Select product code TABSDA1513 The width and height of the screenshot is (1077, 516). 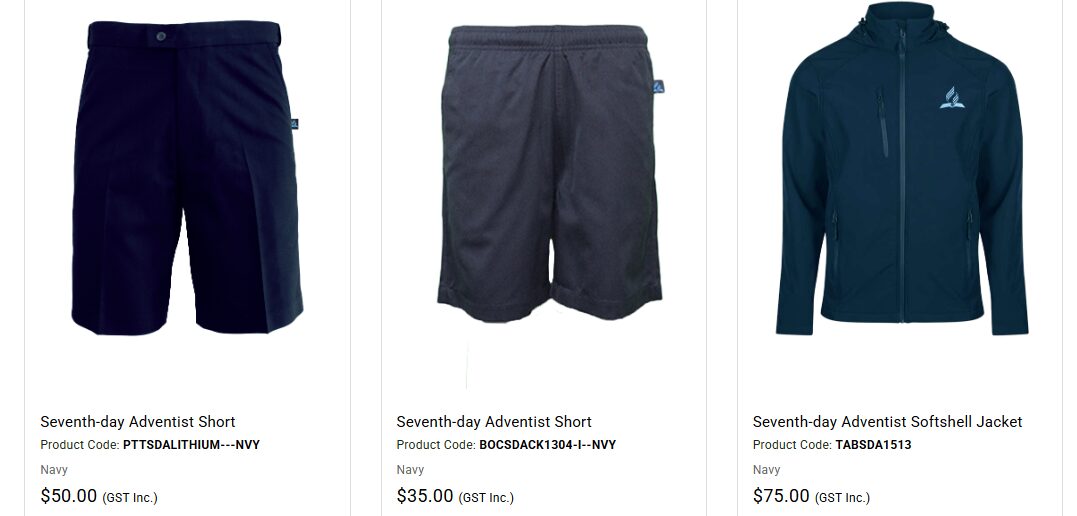(873, 445)
